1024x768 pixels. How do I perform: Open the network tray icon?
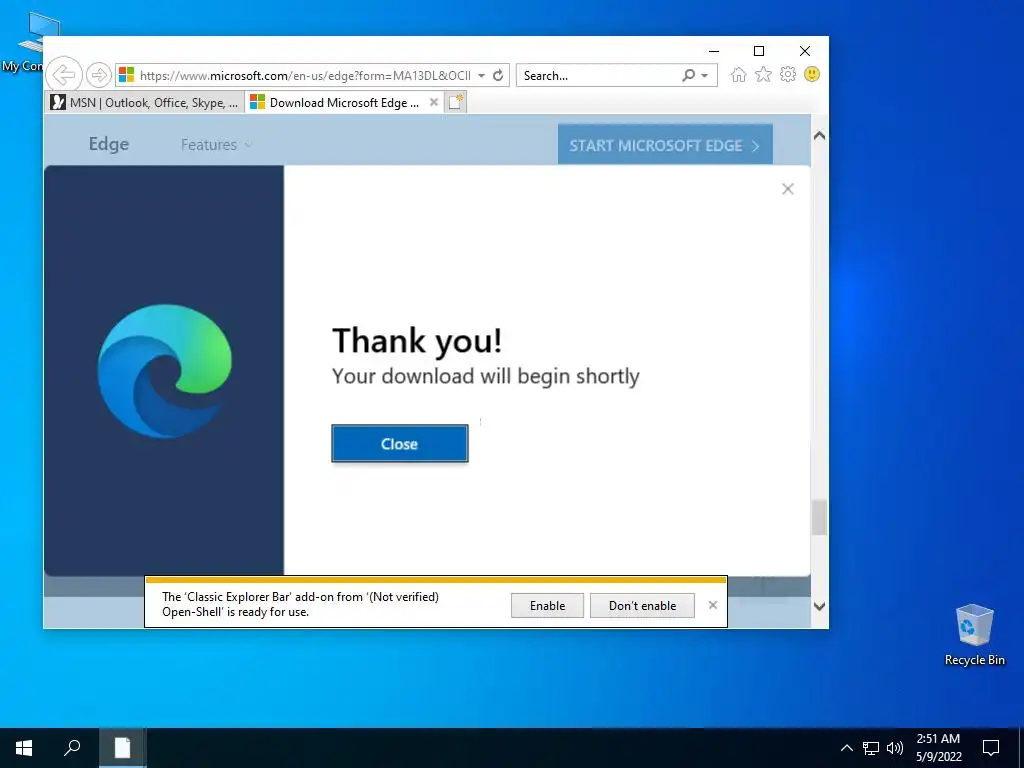click(x=871, y=748)
